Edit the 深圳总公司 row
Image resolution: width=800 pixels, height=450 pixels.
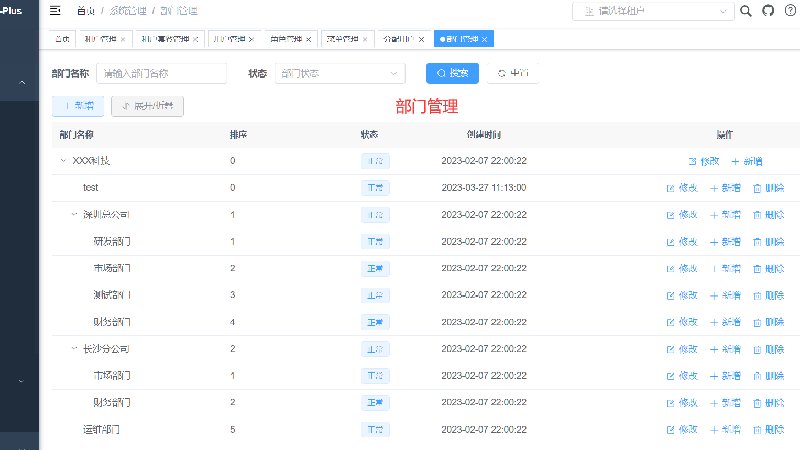(x=682, y=215)
